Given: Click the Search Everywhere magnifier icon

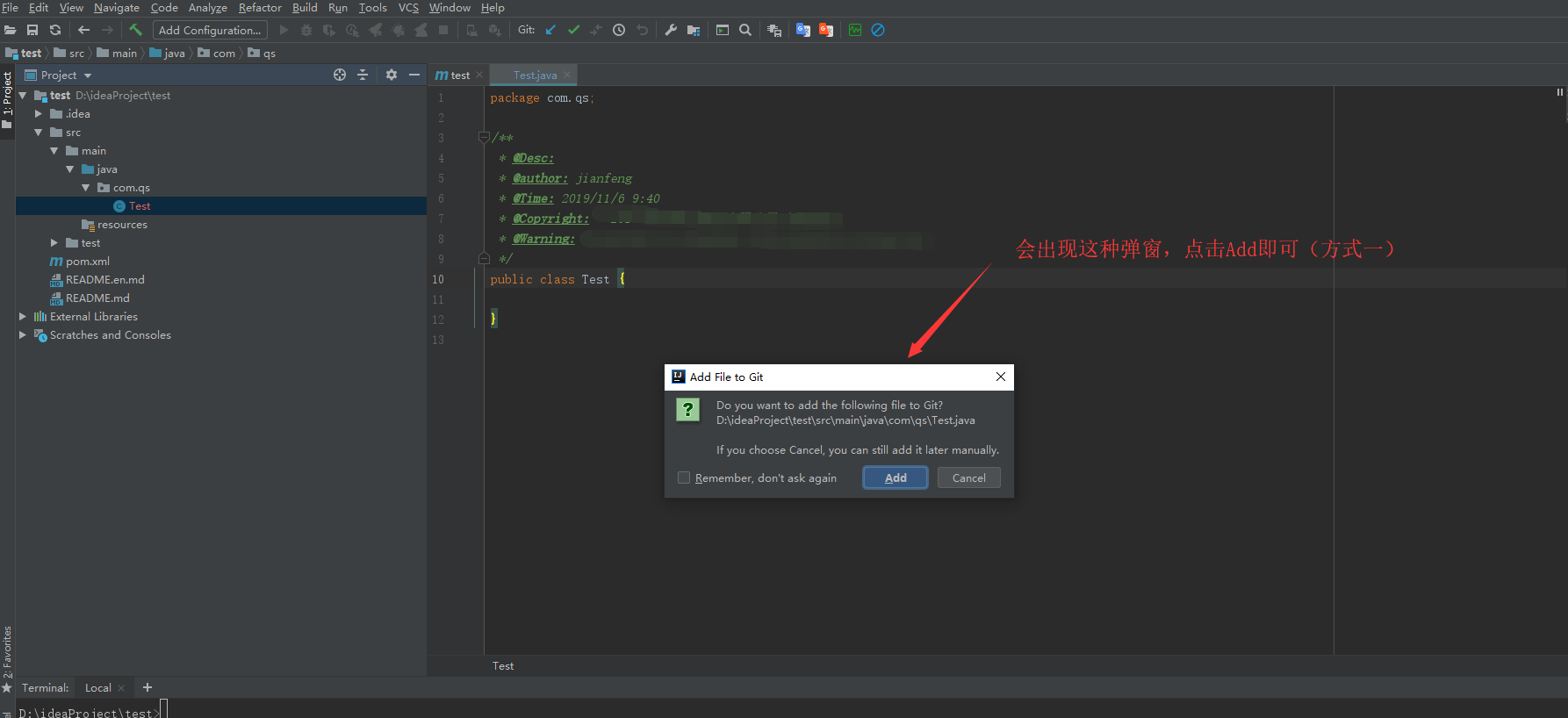Looking at the screenshot, I should [x=745, y=30].
